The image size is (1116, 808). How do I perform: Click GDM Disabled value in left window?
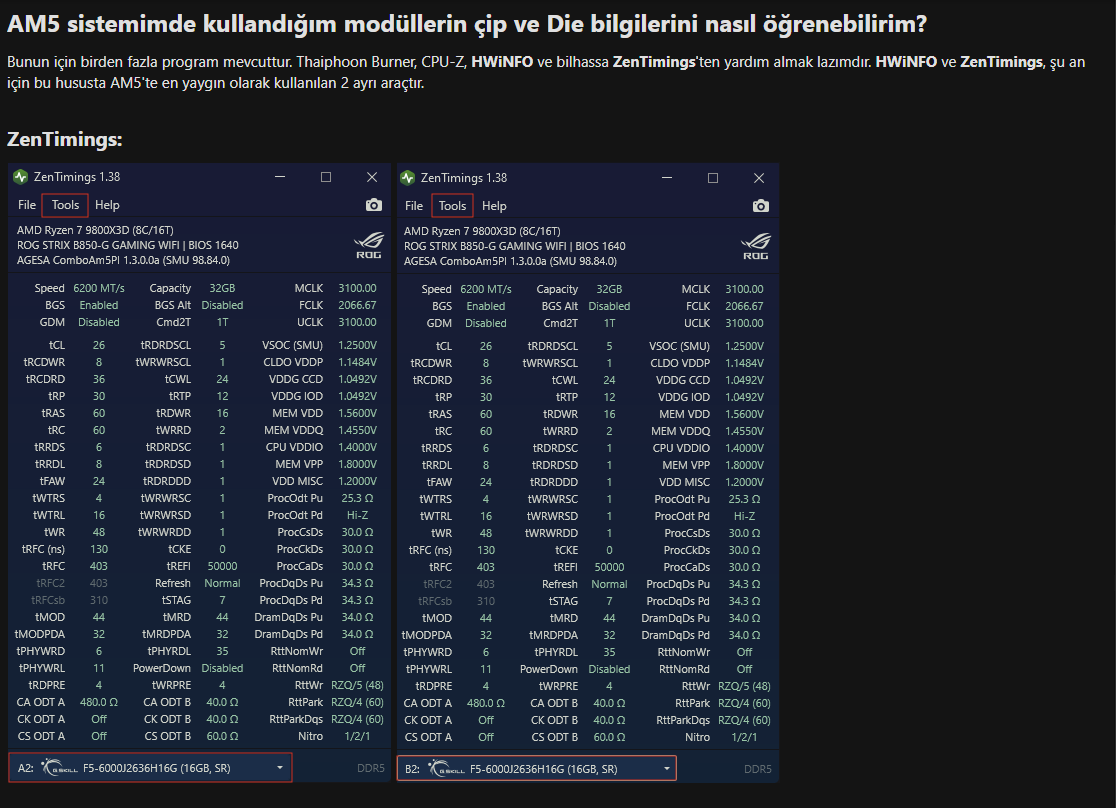click(99, 322)
